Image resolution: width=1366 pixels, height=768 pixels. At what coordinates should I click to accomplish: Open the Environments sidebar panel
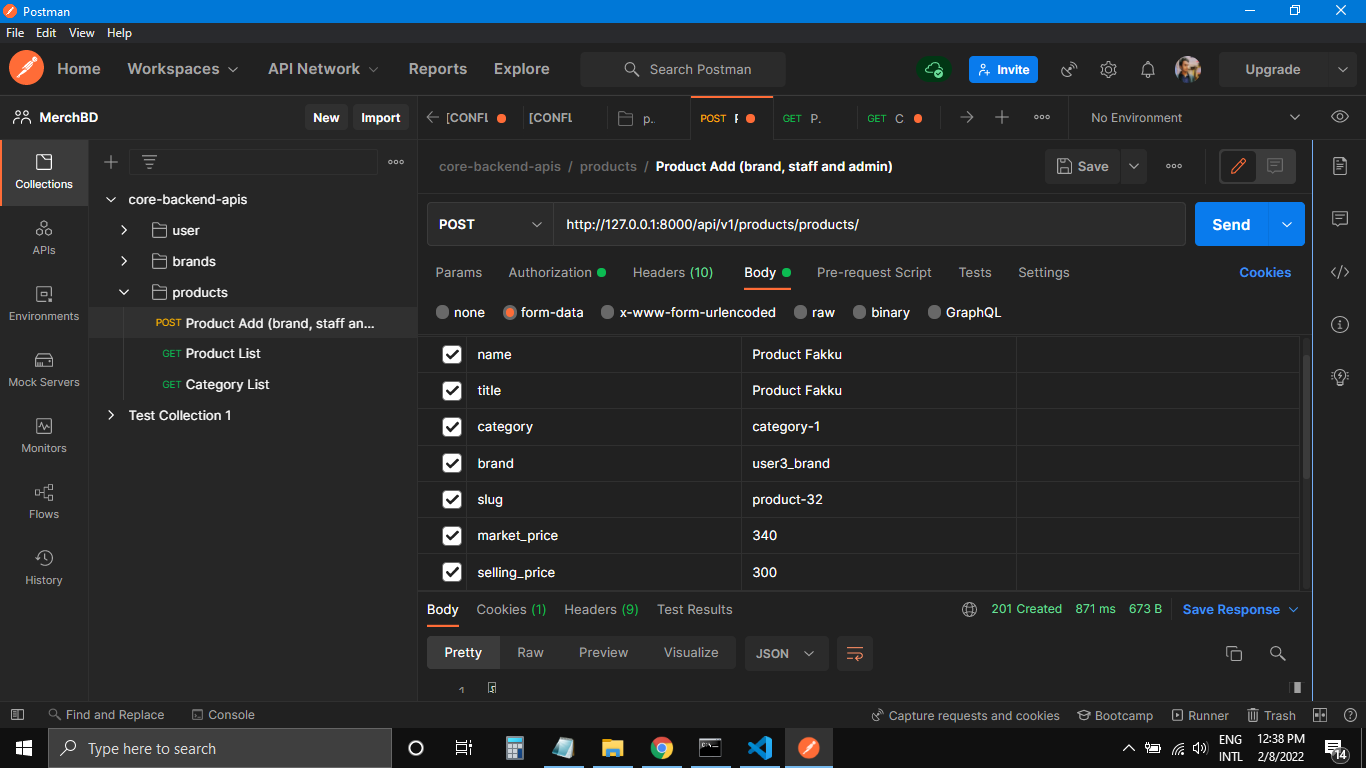(44, 304)
